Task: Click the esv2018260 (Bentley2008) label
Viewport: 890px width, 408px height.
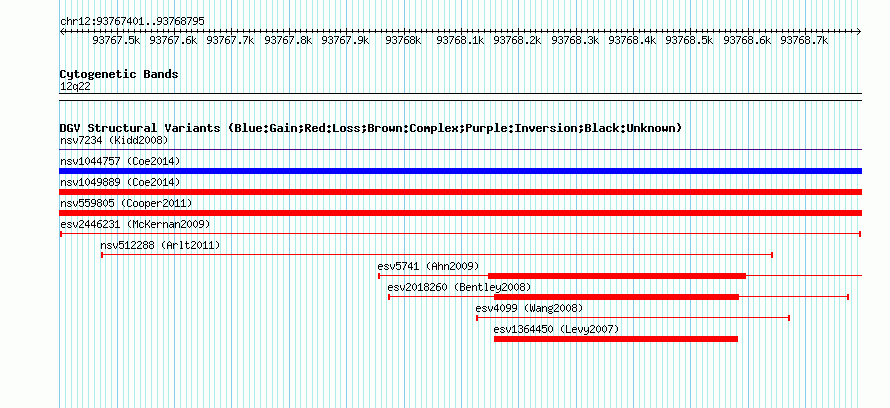Action: (x=459, y=287)
